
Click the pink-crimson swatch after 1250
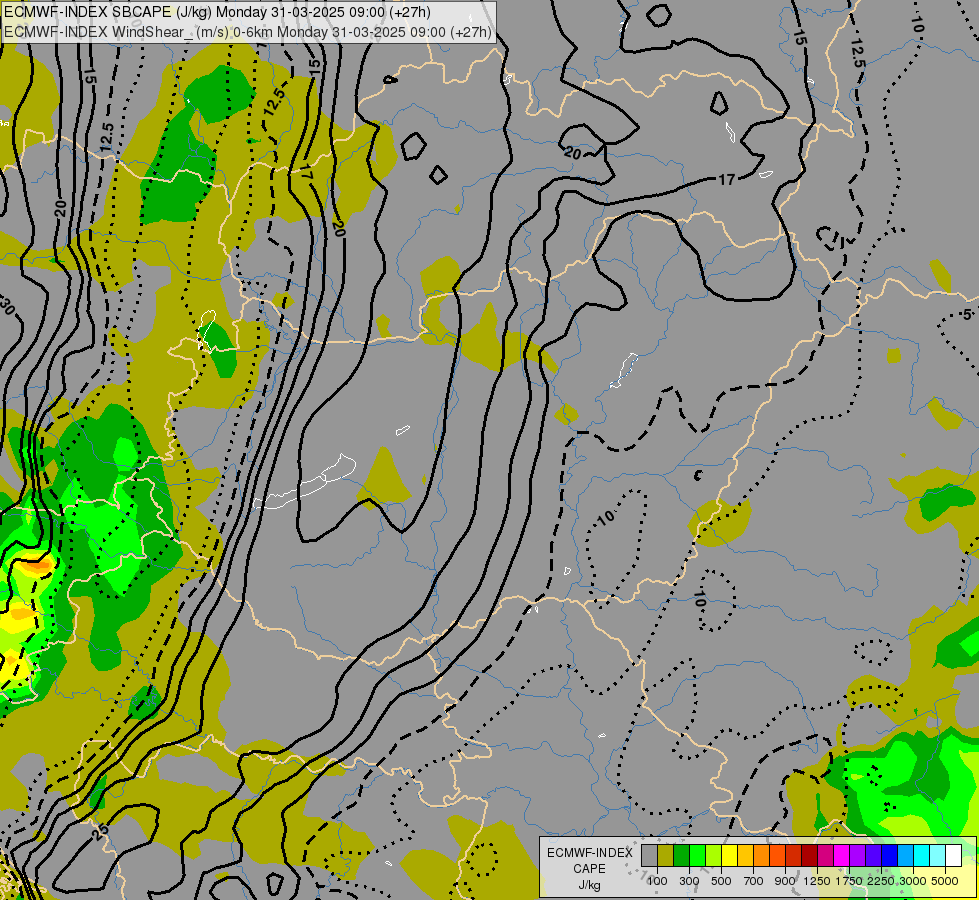(826, 855)
